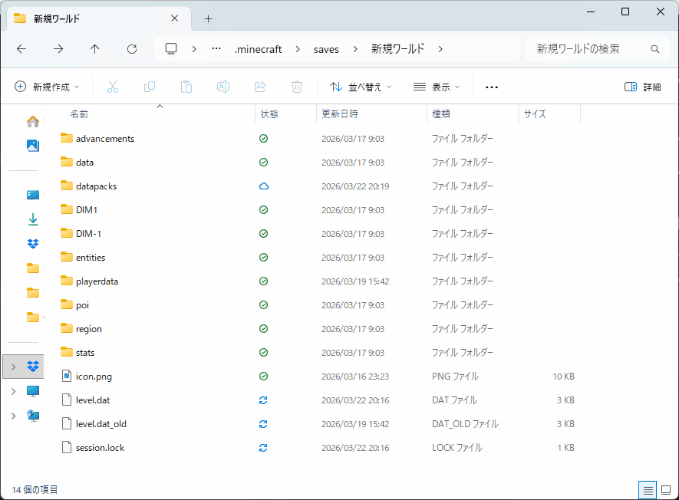Select the data folder
This screenshot has height=500, width=679.
tap(84, 162)
